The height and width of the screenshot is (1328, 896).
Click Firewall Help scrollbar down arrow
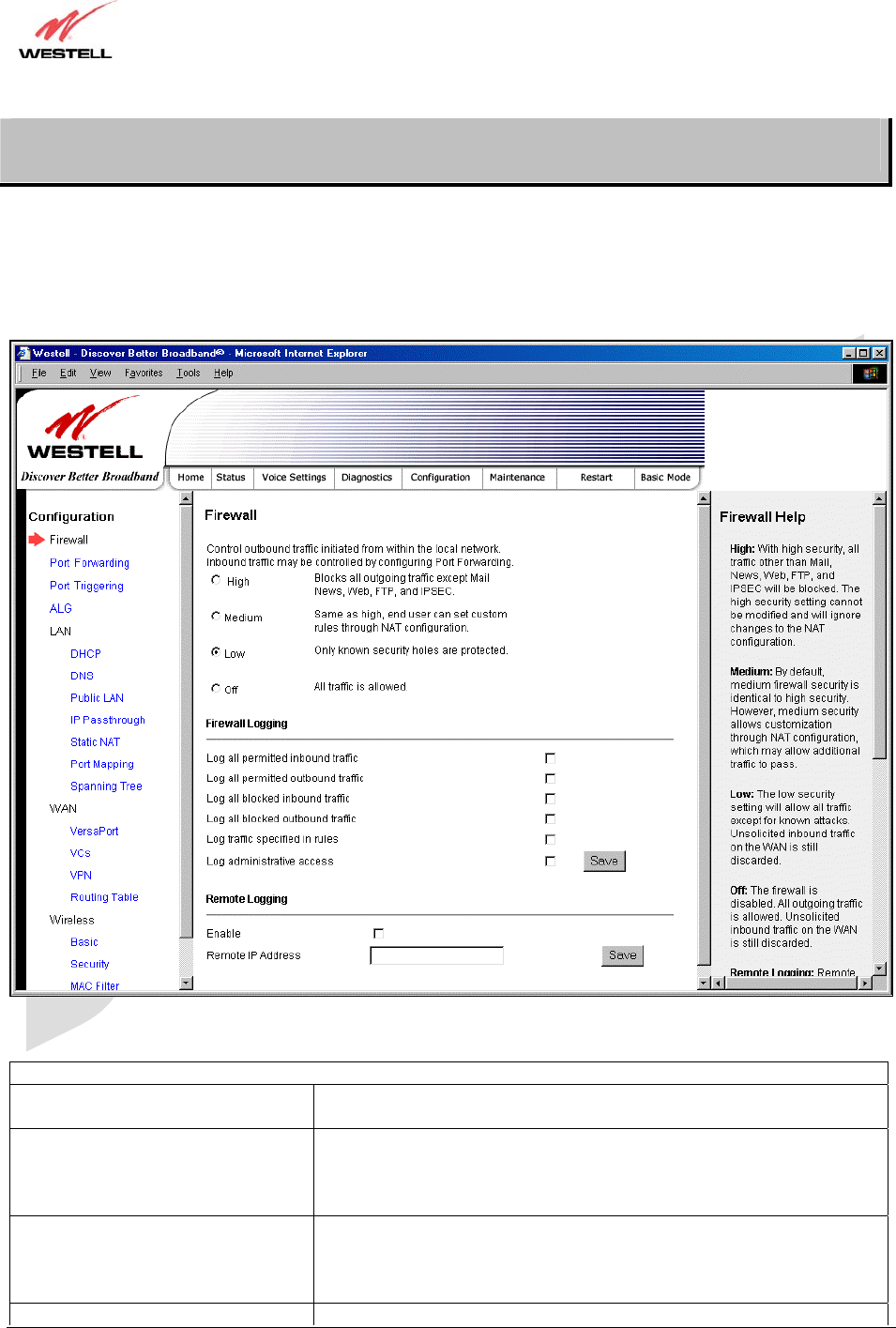879,969
